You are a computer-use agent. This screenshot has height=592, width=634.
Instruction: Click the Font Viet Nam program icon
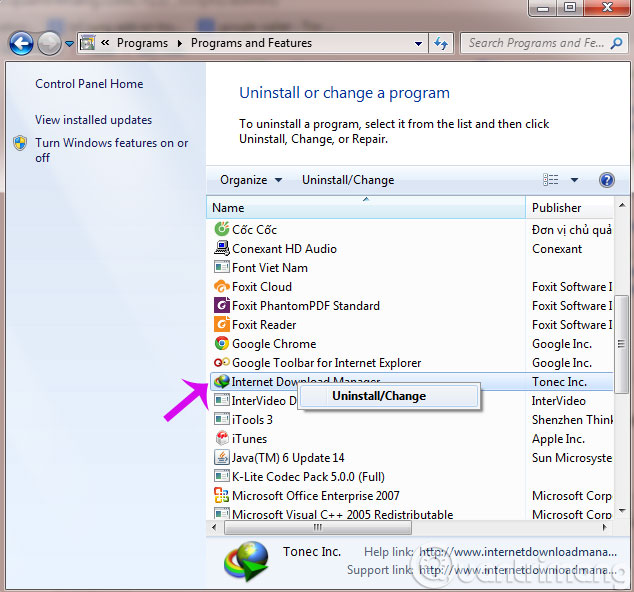(x=222, y=267)
